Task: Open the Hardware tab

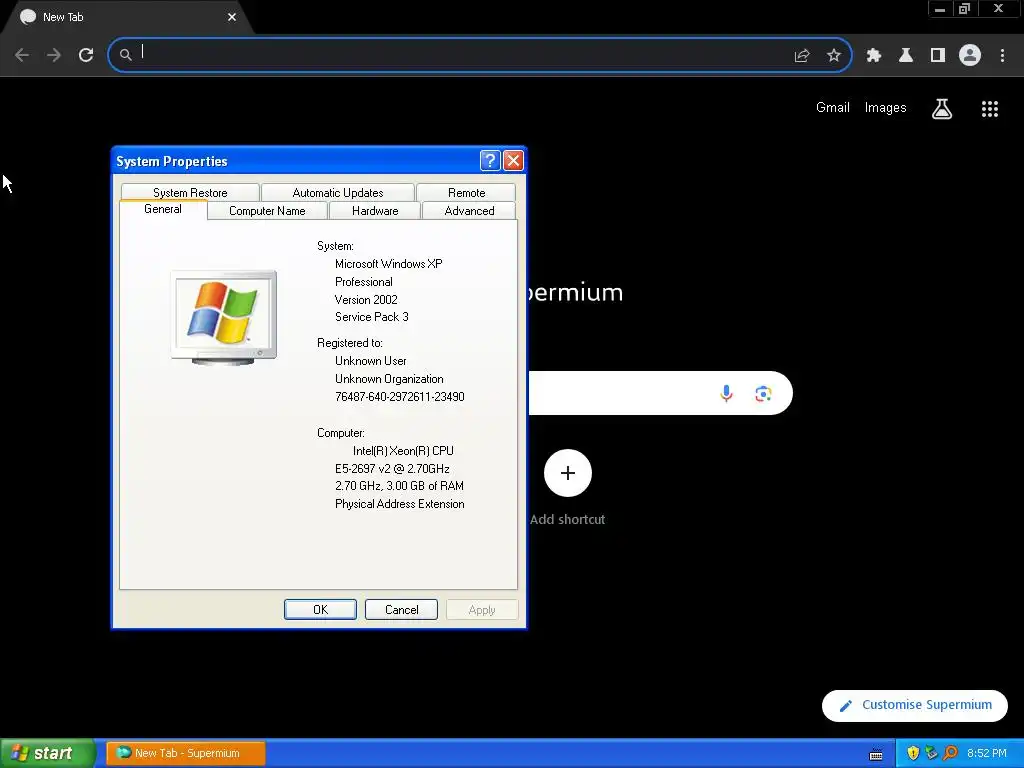Action: point(375,211)
